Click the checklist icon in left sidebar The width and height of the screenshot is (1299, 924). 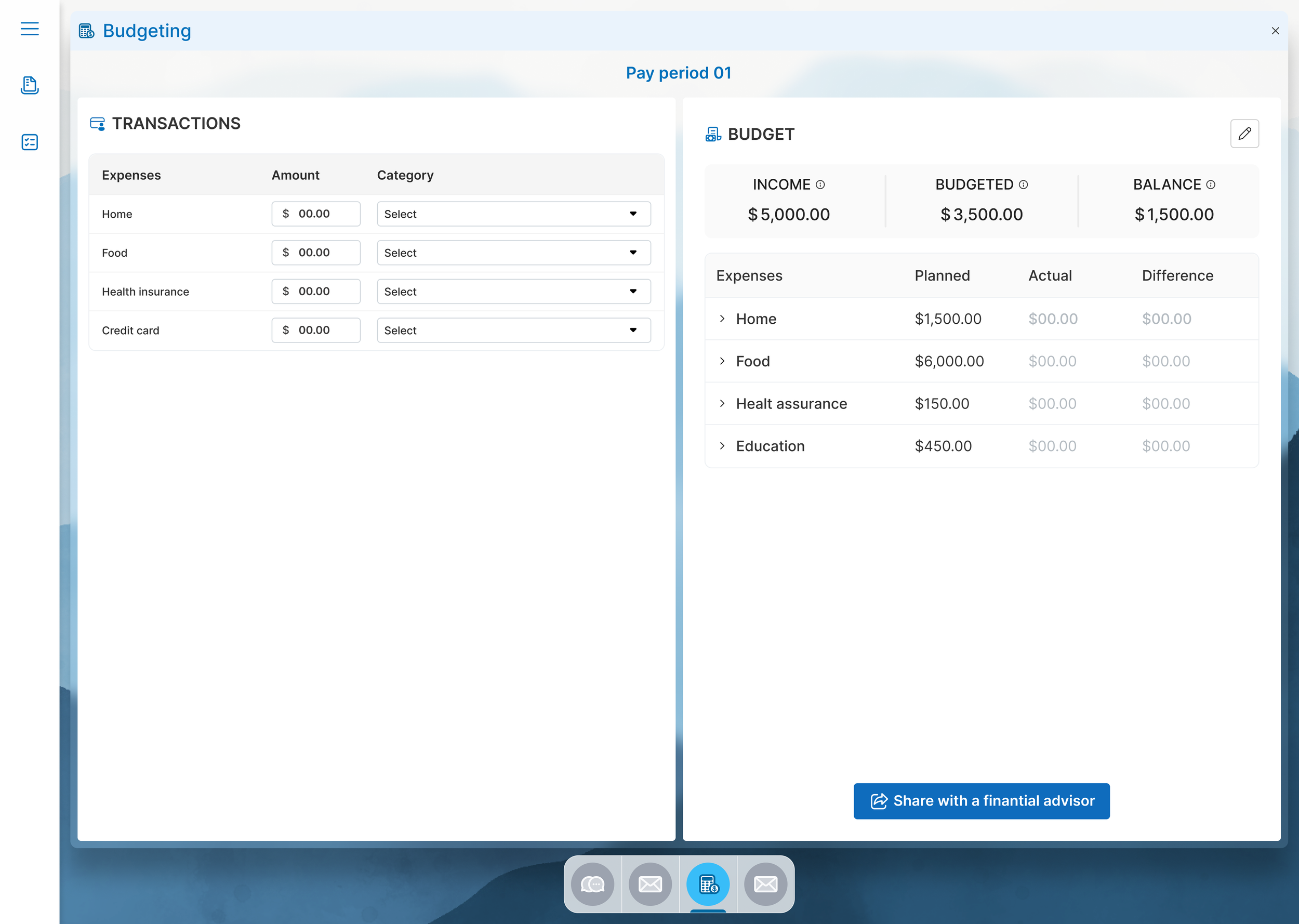tap(30, 142)
